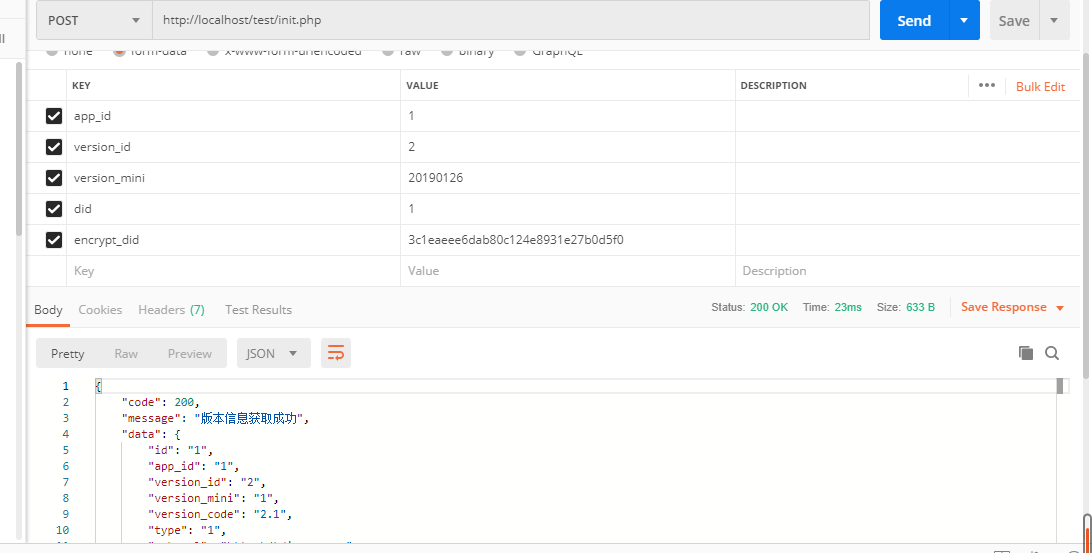Click the empty Key placeholder field
This screenshot has height=553, width=1092.
(233, 271)
